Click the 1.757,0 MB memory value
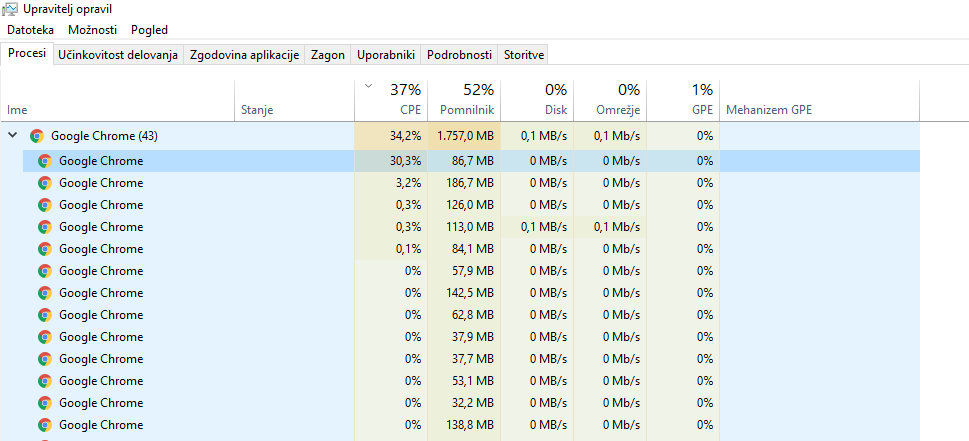 pos(464,136)
